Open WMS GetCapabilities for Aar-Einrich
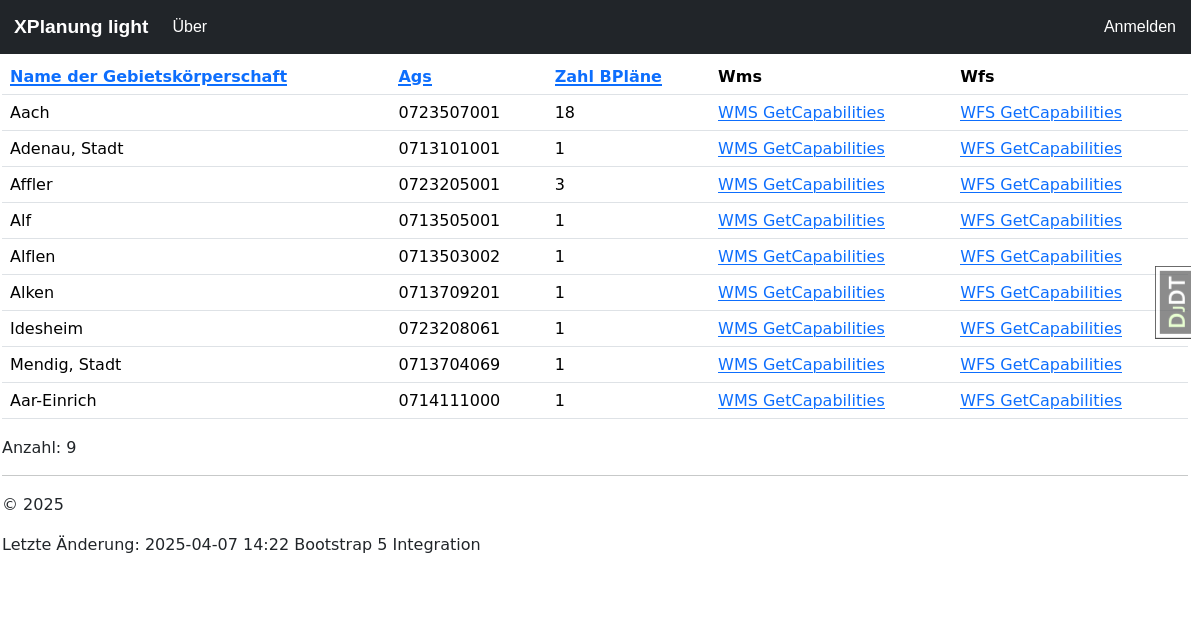This screenshot has height=620, width=1191. (x=801, y=400)
